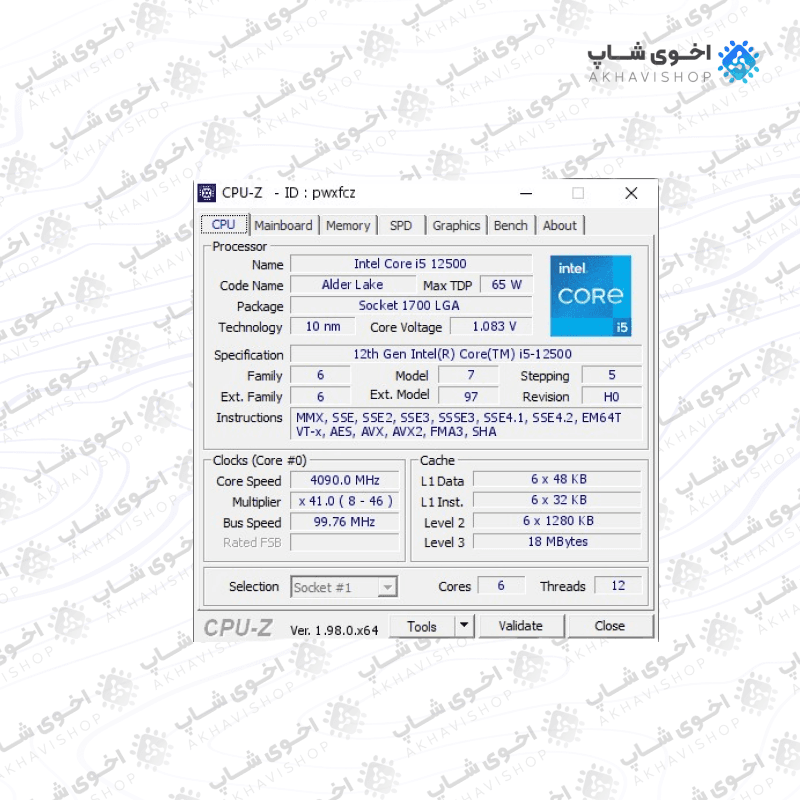Click the Revision value 'H0'
This screenshot has height=800, width=800.
click(x=612, y=396)
